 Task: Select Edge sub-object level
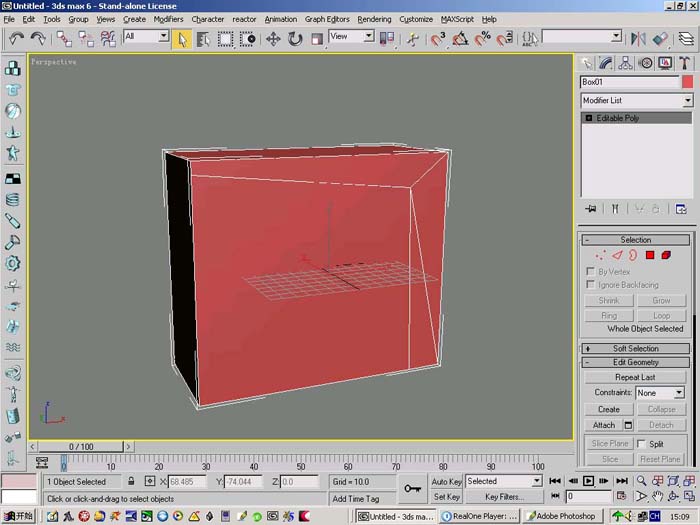tap(617, 255)
